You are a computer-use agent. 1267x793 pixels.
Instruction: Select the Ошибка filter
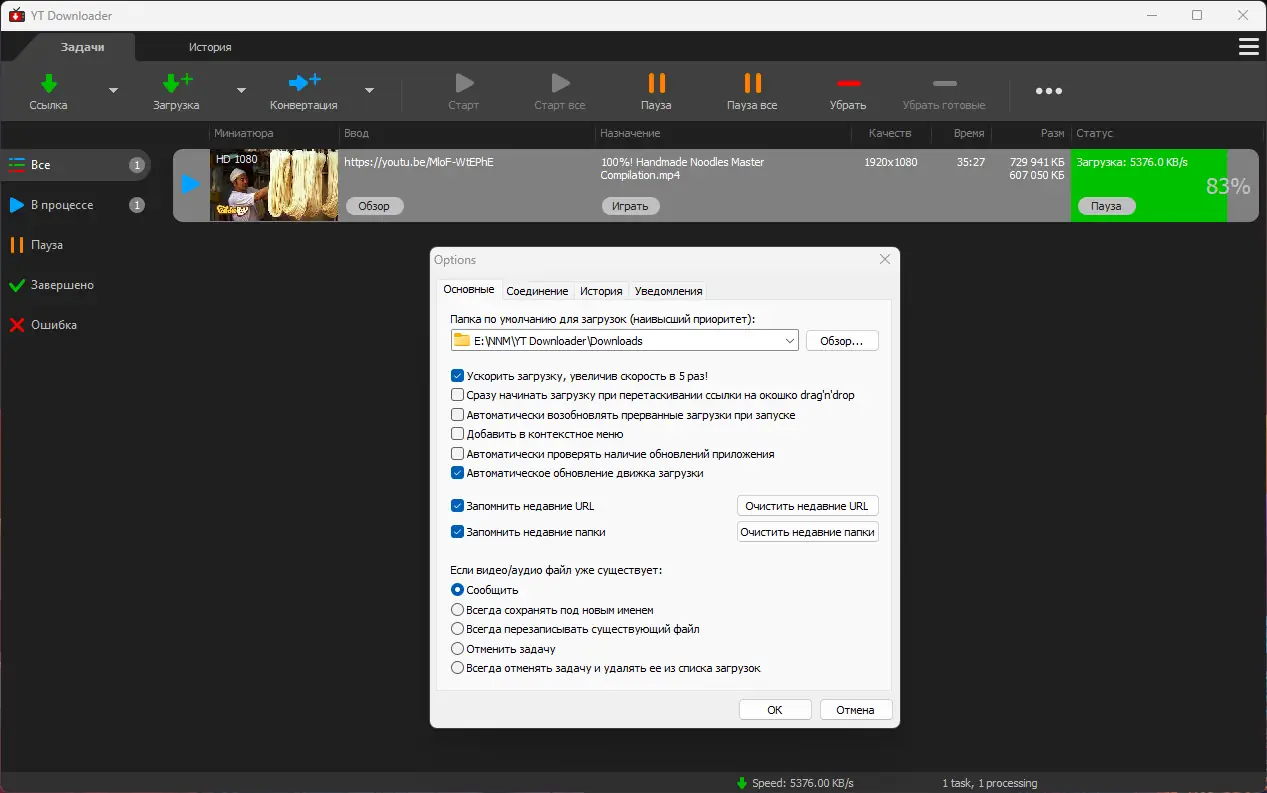pyautogui.click(x=76, y=325)
